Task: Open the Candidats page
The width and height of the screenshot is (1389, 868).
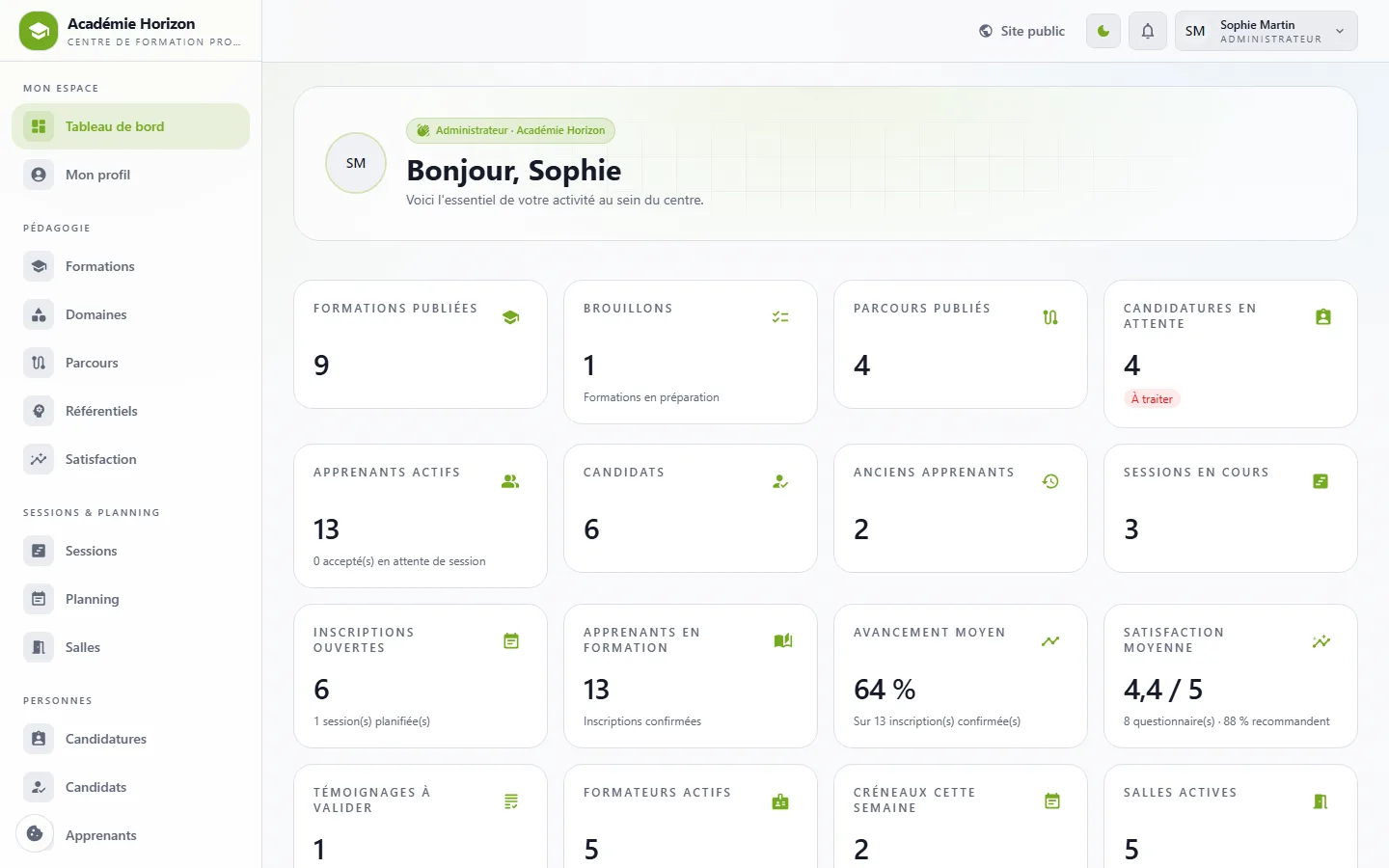Action: [x=130, y=787]
